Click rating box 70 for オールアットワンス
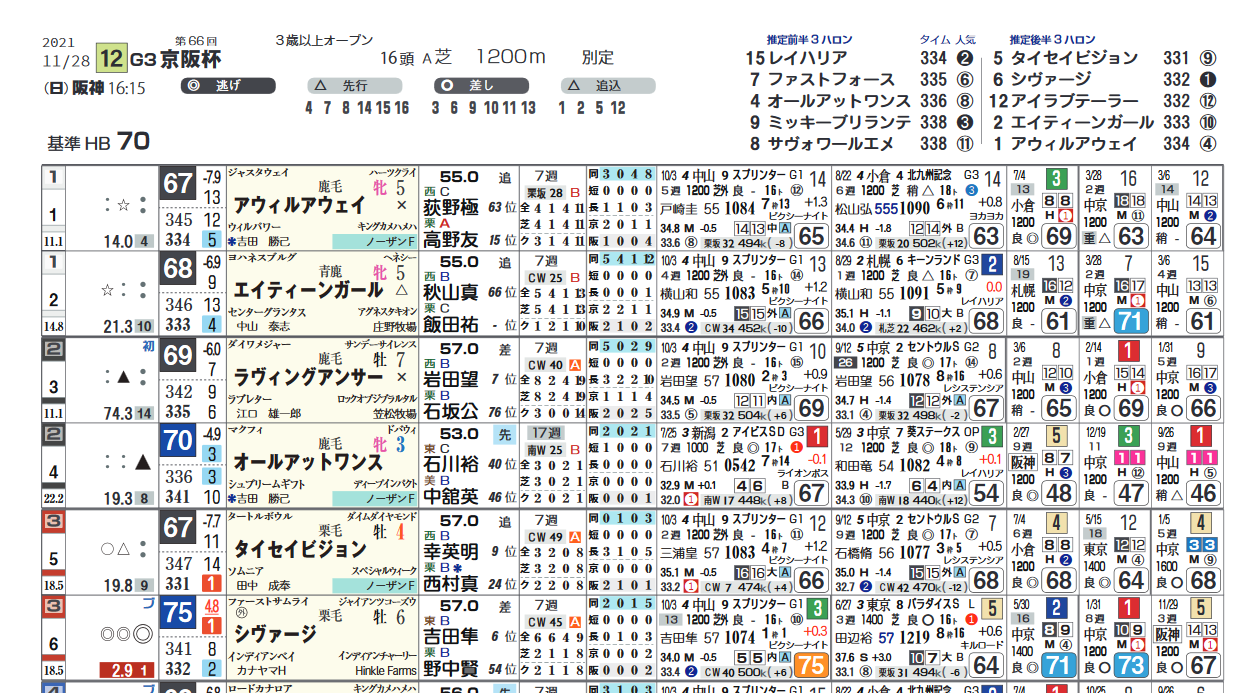The image size is (1255, 693). tap(178, 439)
